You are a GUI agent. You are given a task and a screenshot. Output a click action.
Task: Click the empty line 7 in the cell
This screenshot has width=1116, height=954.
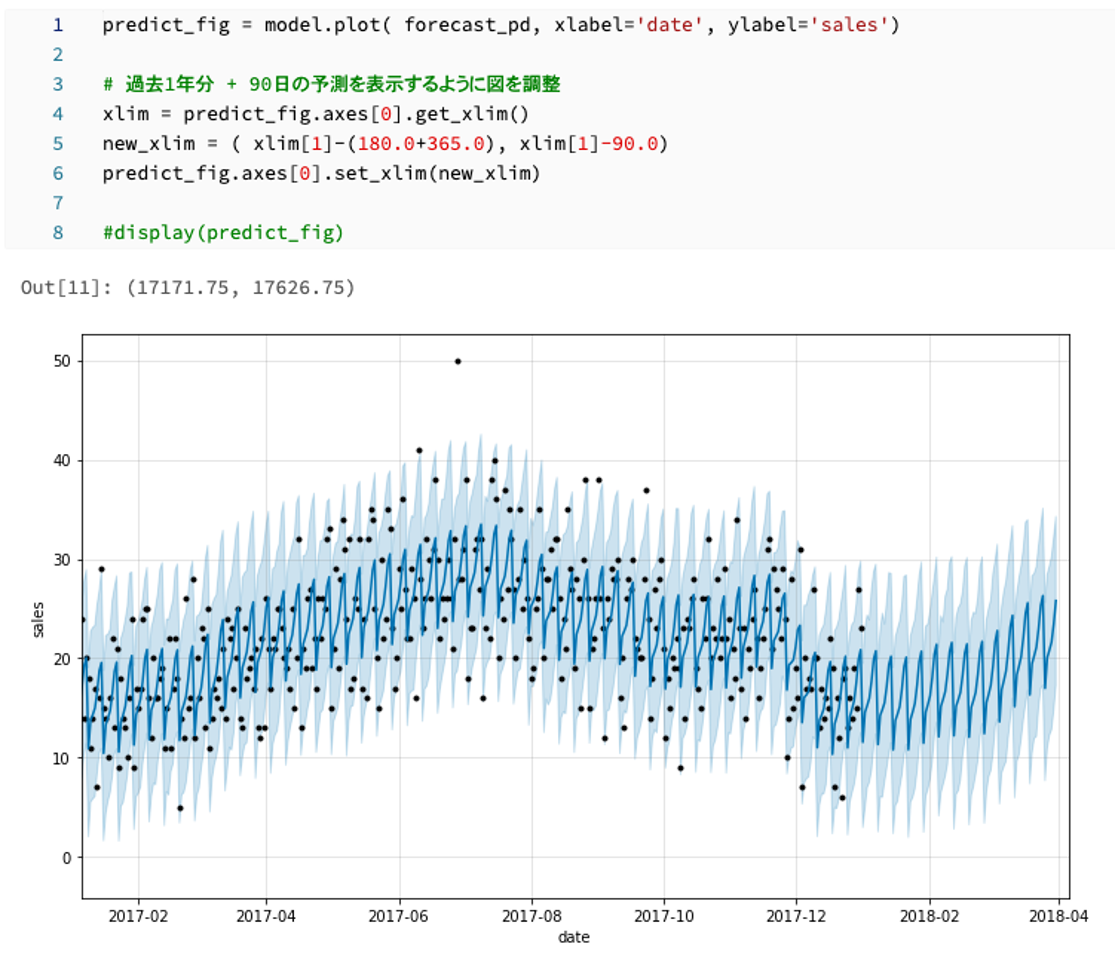click(x=300, y=203)
